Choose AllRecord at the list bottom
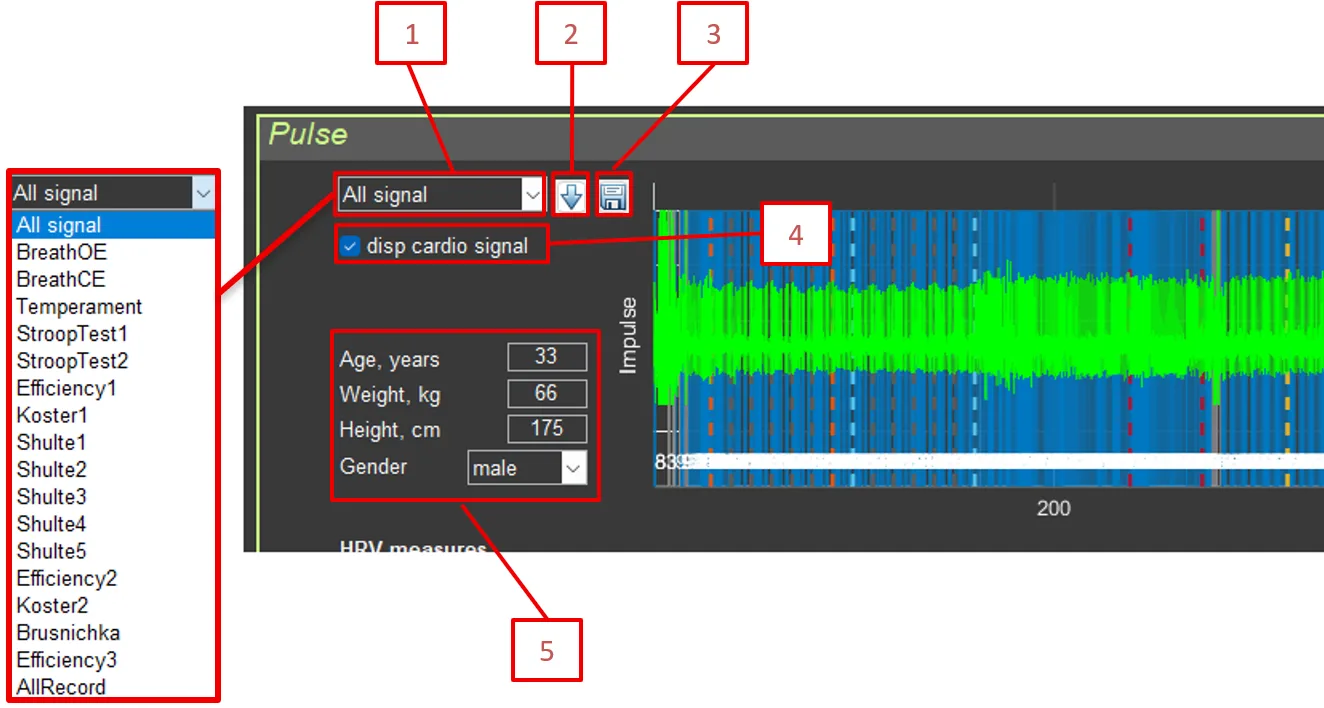 (61, 687)
